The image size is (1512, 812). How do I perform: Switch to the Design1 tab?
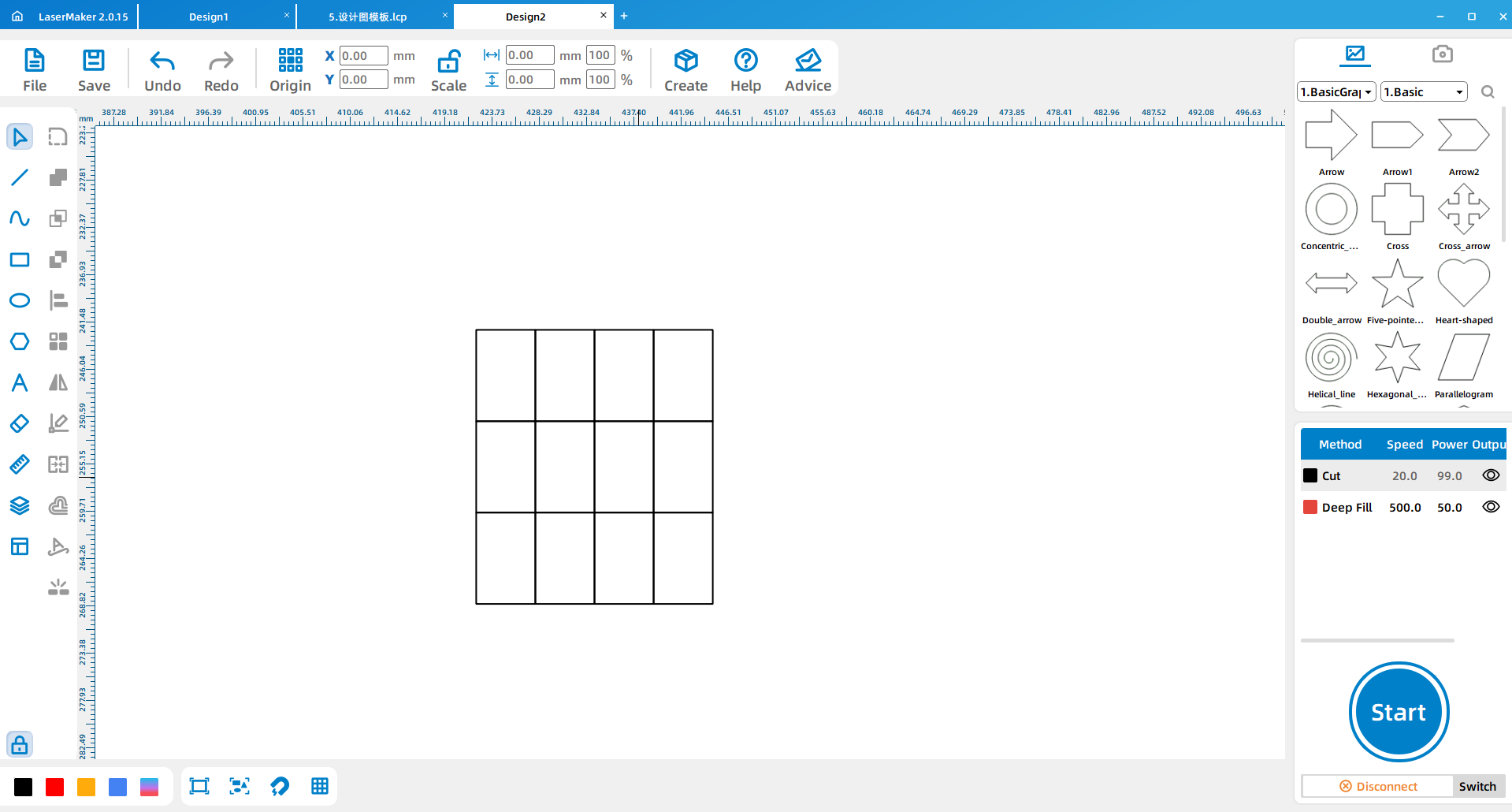(209, 17)
